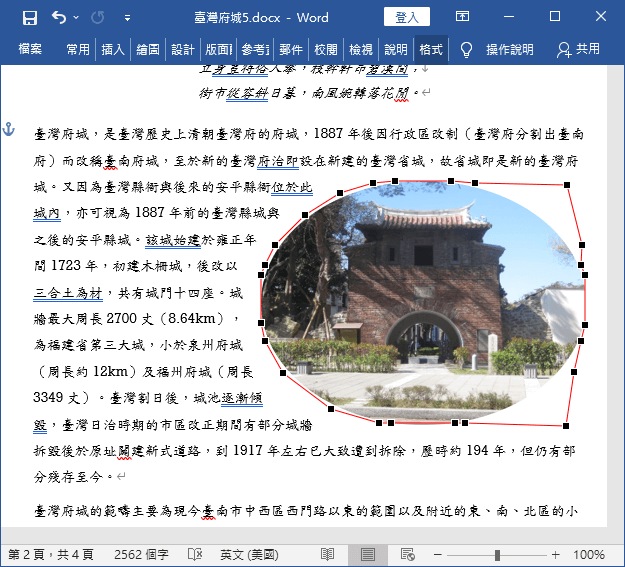Click the zoom in plus icon

point(556,555)
